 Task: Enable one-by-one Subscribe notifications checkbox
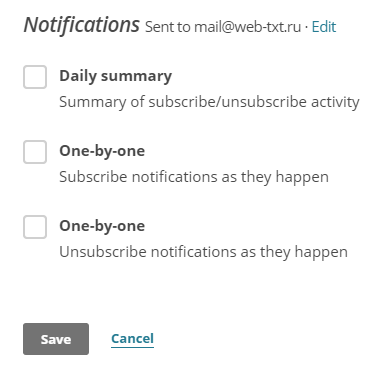(35, 152)
